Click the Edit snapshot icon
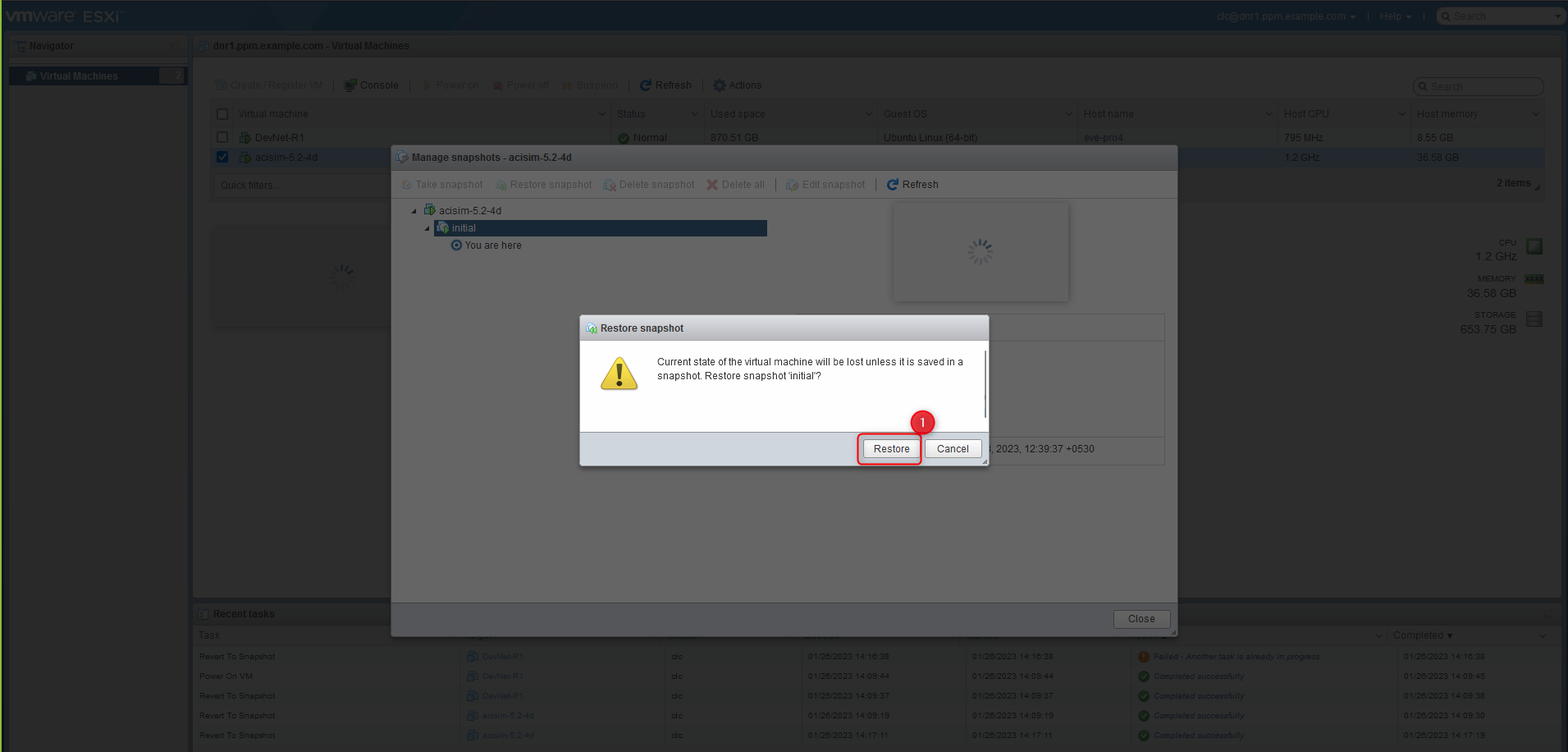The width and height of the screenshot is (1568, 752). pyautogui.click(x=792, y=185)
